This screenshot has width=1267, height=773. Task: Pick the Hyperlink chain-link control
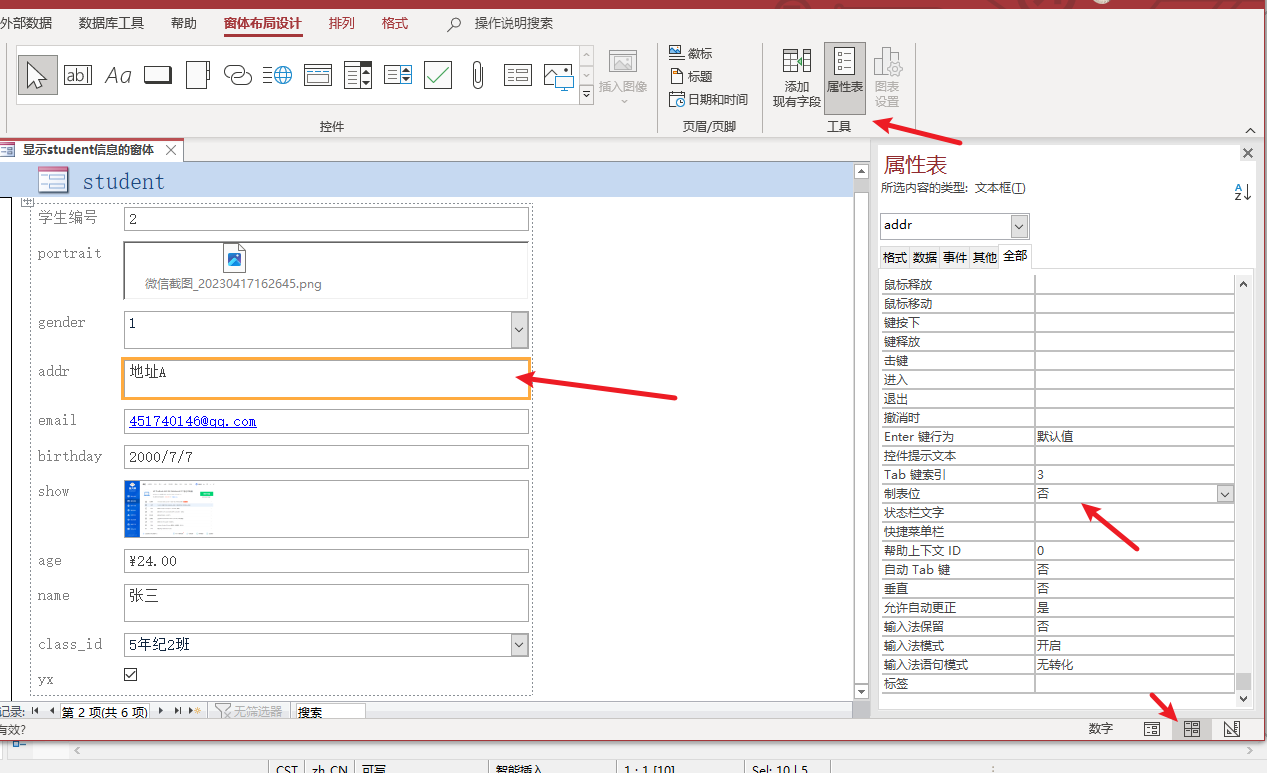click(x=238, y=74)
